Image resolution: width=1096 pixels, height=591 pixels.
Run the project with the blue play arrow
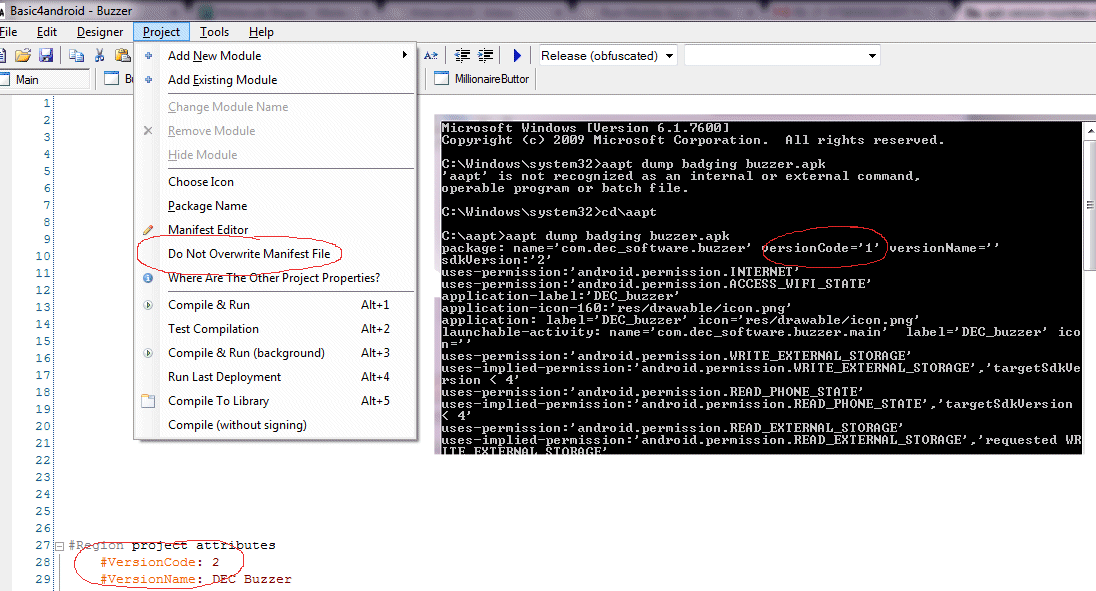click(517, 55)
